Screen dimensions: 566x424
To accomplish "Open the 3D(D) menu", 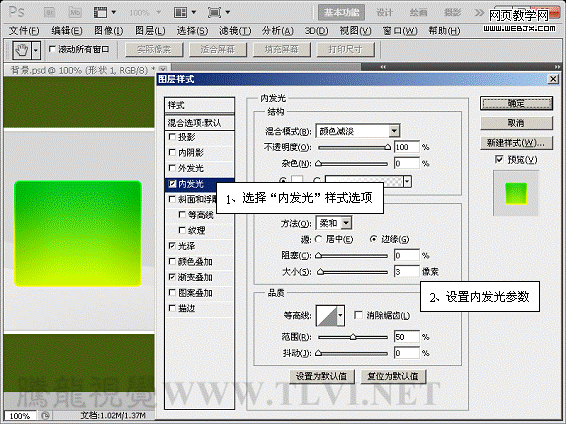I will tap(316, 31).
